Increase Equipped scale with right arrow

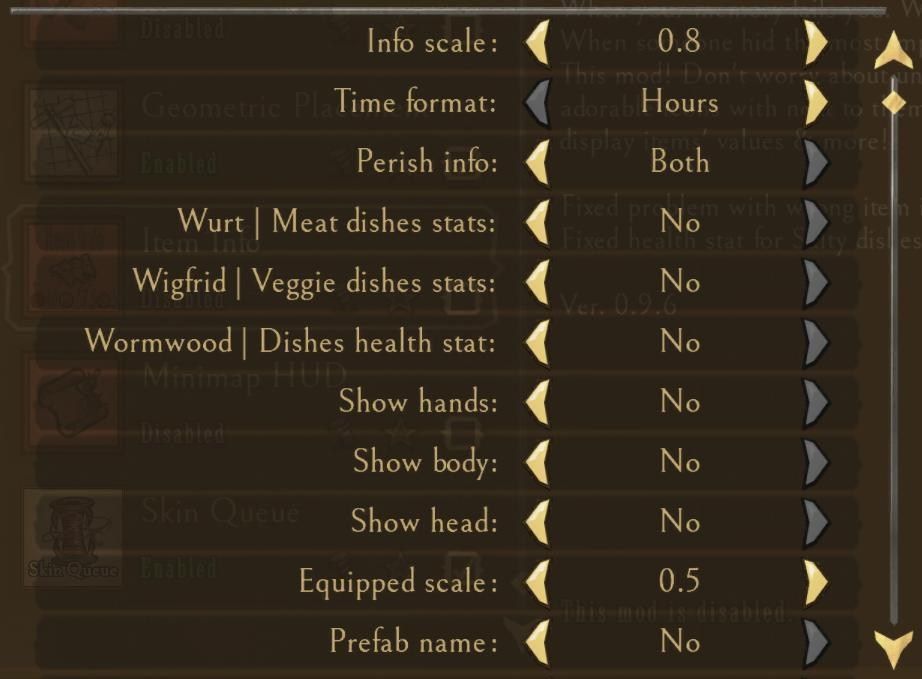coord(816,581)
